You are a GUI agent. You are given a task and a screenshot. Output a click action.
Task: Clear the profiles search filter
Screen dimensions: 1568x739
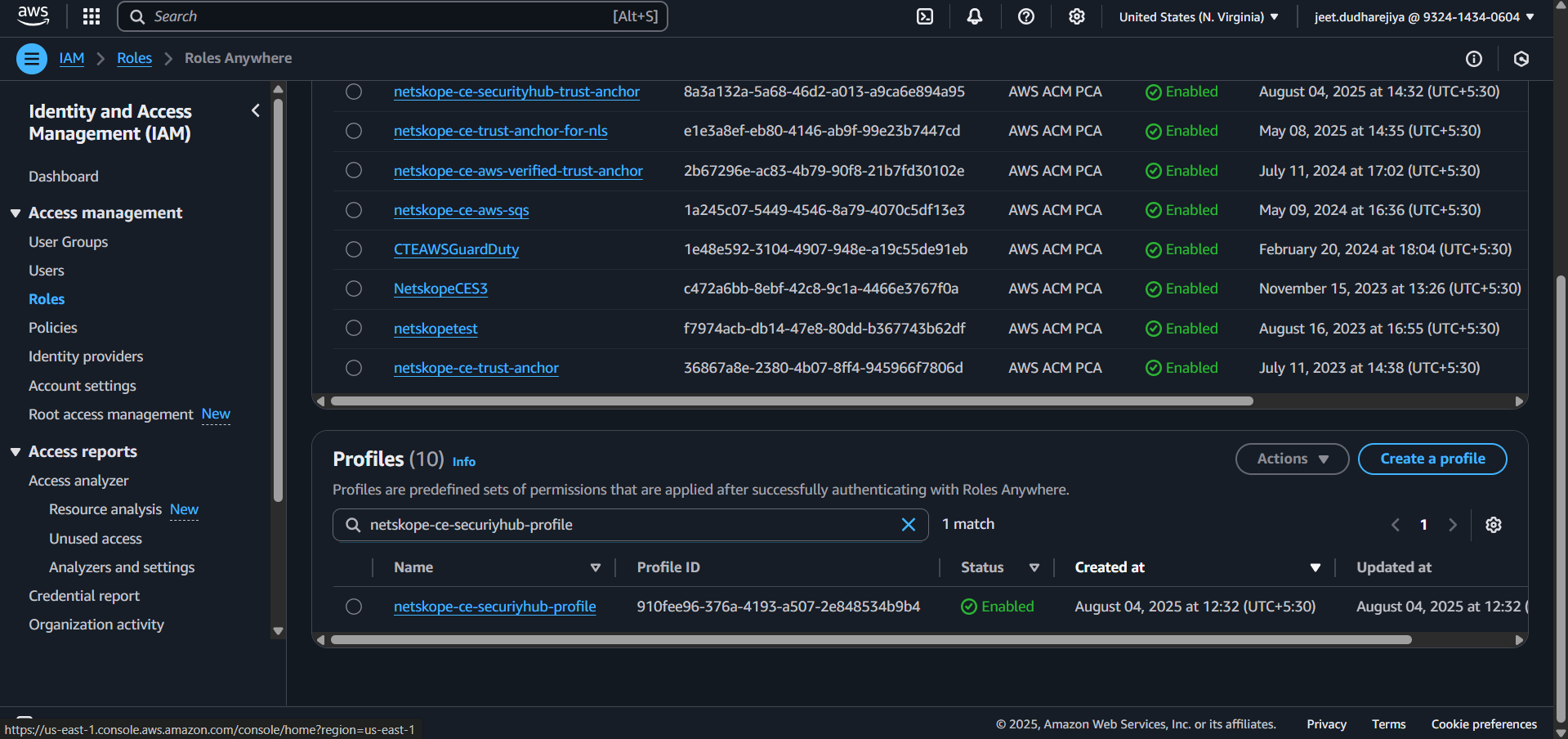tap(909, 525)
